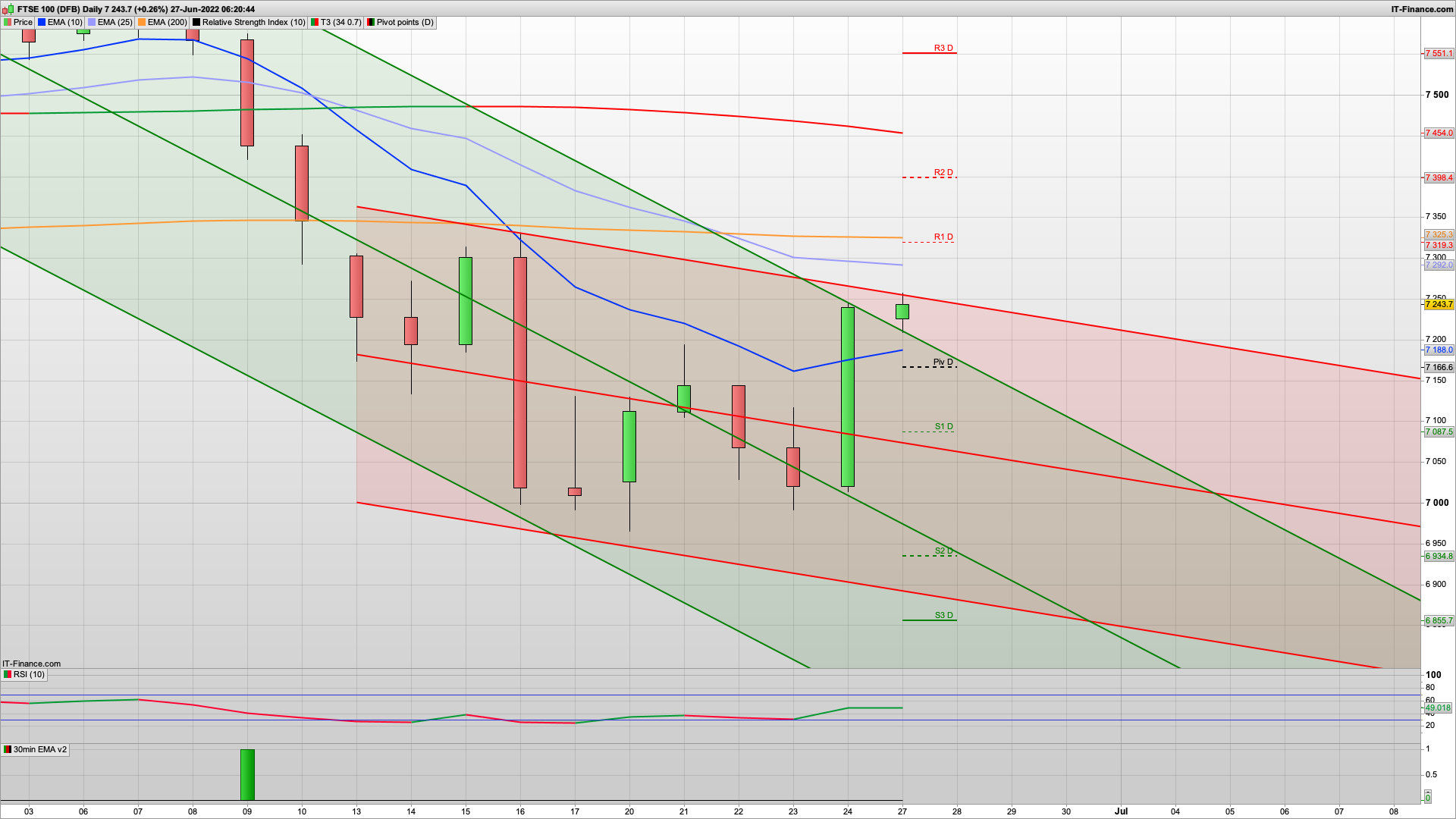Click the S1 D pivot label
Viewport: 1456px width, 819px height.
(943, 426)
